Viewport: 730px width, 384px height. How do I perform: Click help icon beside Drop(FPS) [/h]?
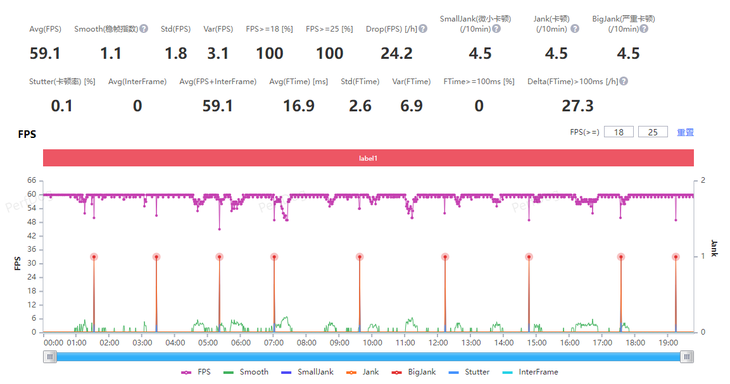[x=423, y=29]
